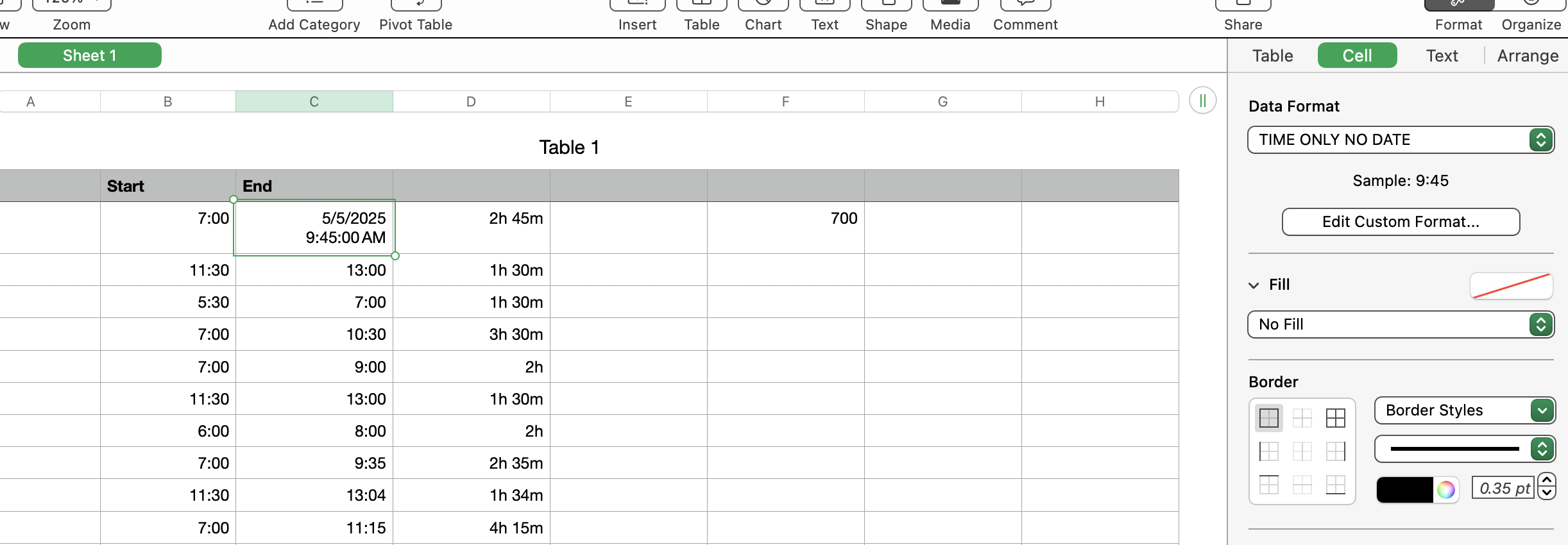
Task: Select the bottom edge border icon
Action: click(1335, 485)
